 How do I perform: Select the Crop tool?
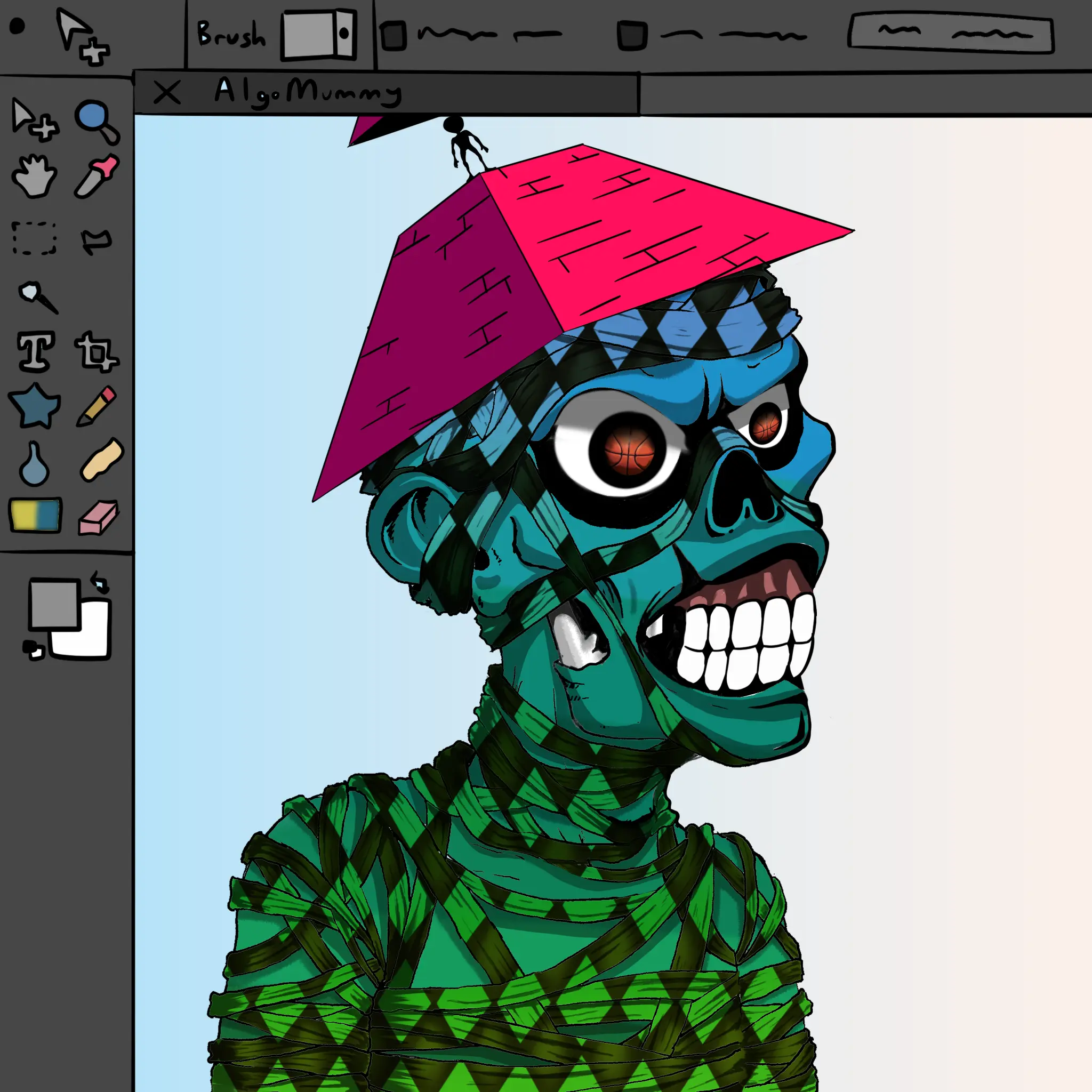pyautogui.click(x=96, y=352)
